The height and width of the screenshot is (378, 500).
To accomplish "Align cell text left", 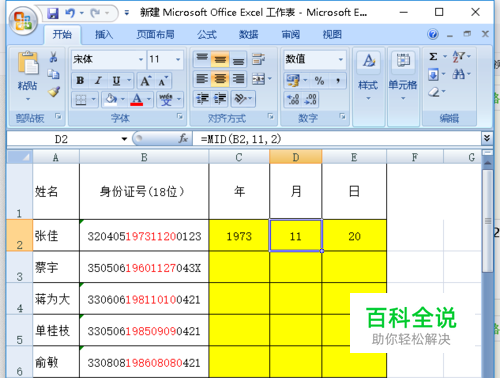I will tap(202, 79).
